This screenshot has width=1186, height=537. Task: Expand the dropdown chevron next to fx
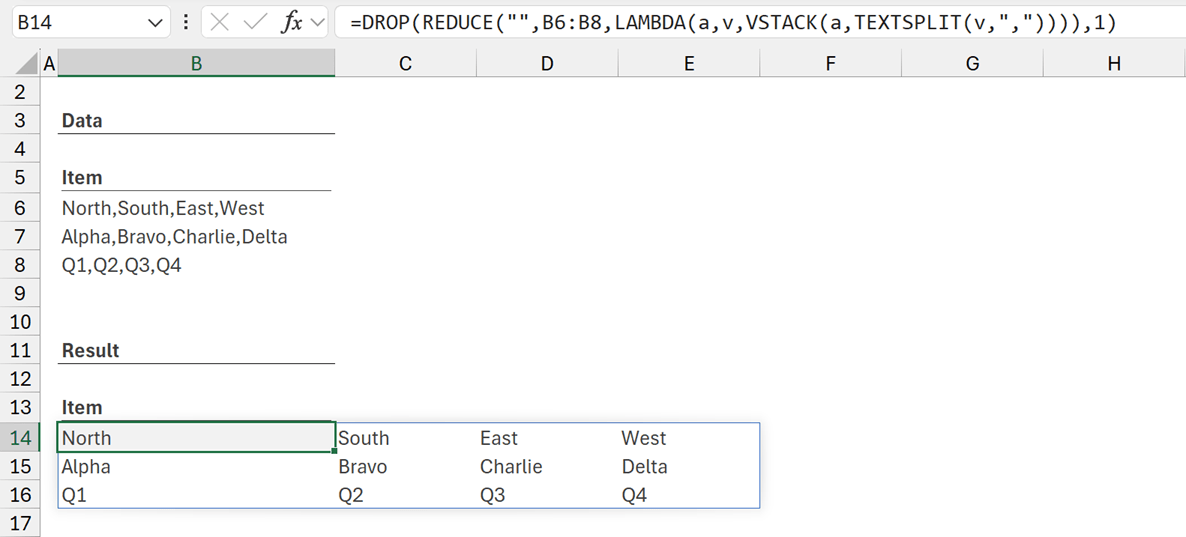pos(317,23)
